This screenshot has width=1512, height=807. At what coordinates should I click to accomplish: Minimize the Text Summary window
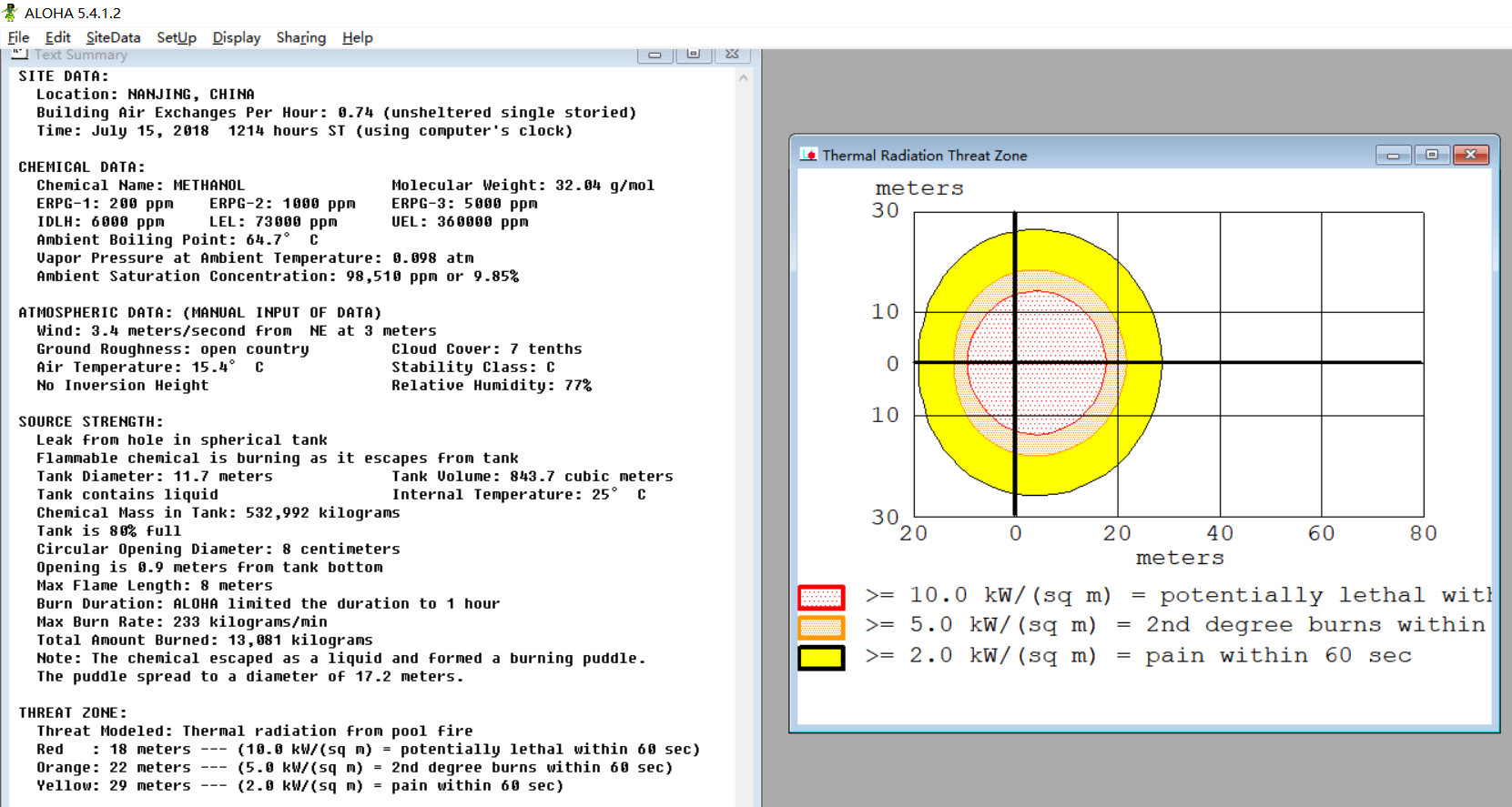(x=655, y=55)
